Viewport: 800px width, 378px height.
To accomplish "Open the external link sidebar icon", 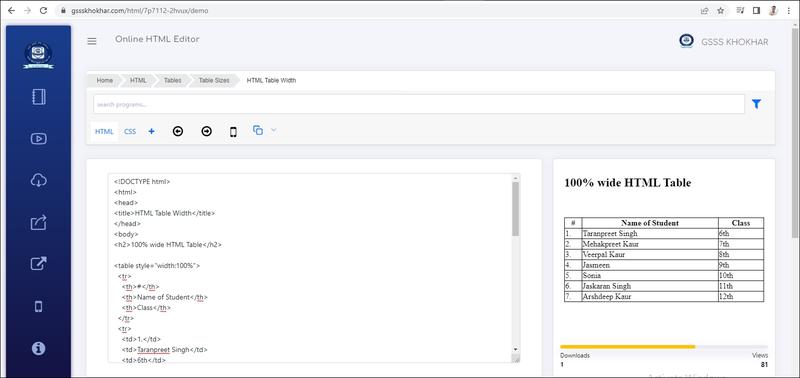I will [39, 264].
